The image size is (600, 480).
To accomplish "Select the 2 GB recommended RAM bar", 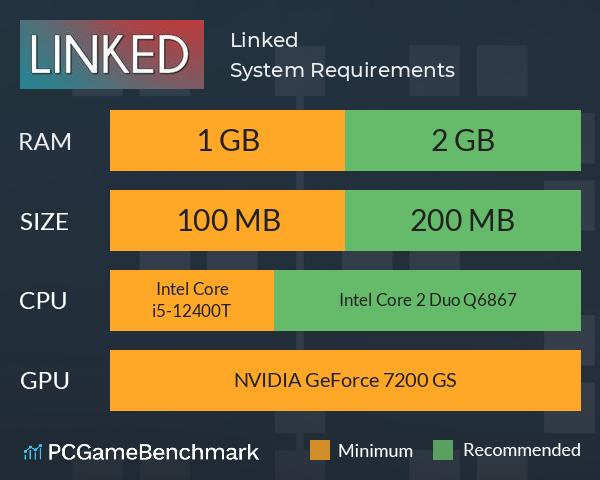I will tap(463, 140).
